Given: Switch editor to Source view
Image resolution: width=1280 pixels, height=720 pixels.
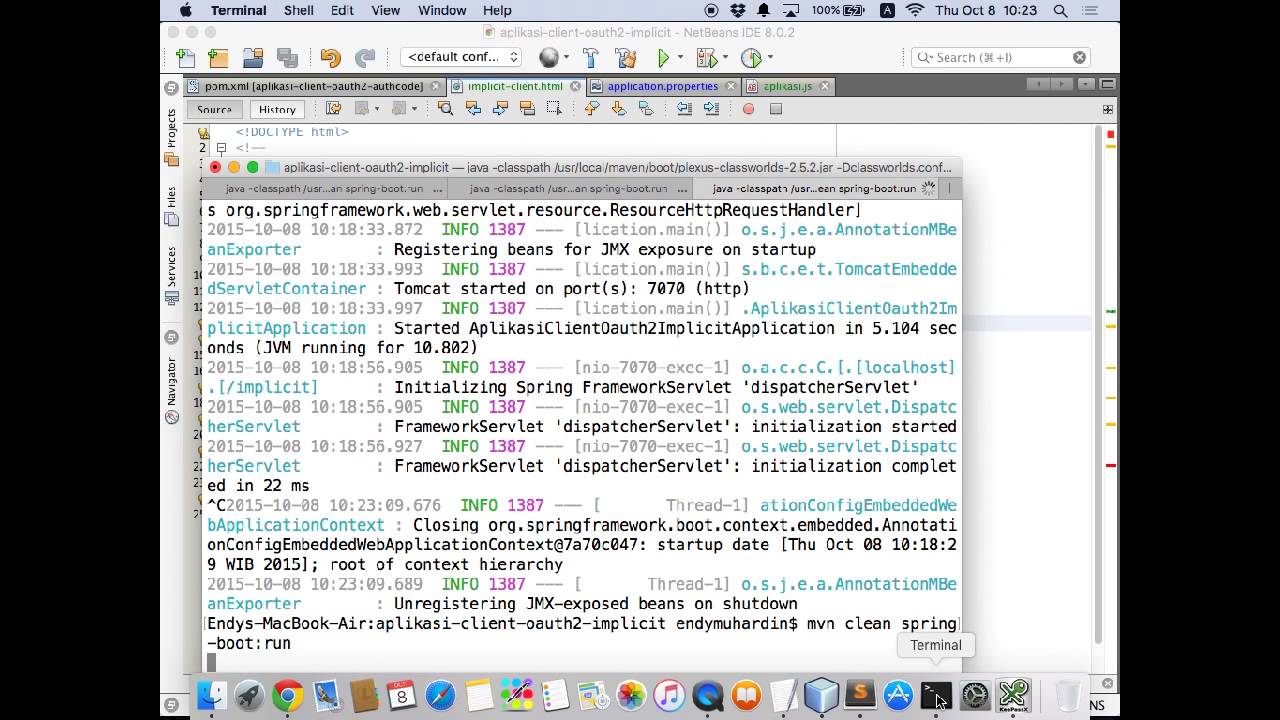Looking at the screenshot, I should (x=214, y=109).
